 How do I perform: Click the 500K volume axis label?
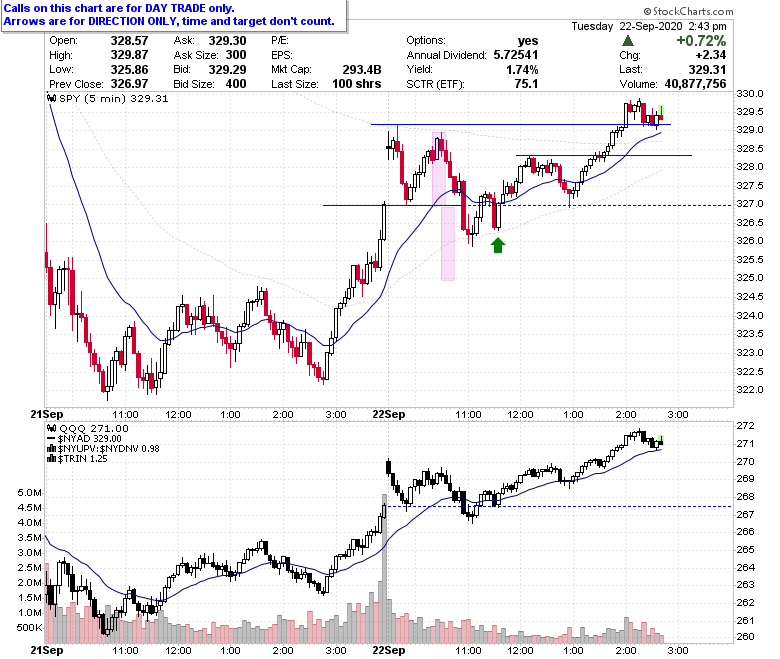29,628
